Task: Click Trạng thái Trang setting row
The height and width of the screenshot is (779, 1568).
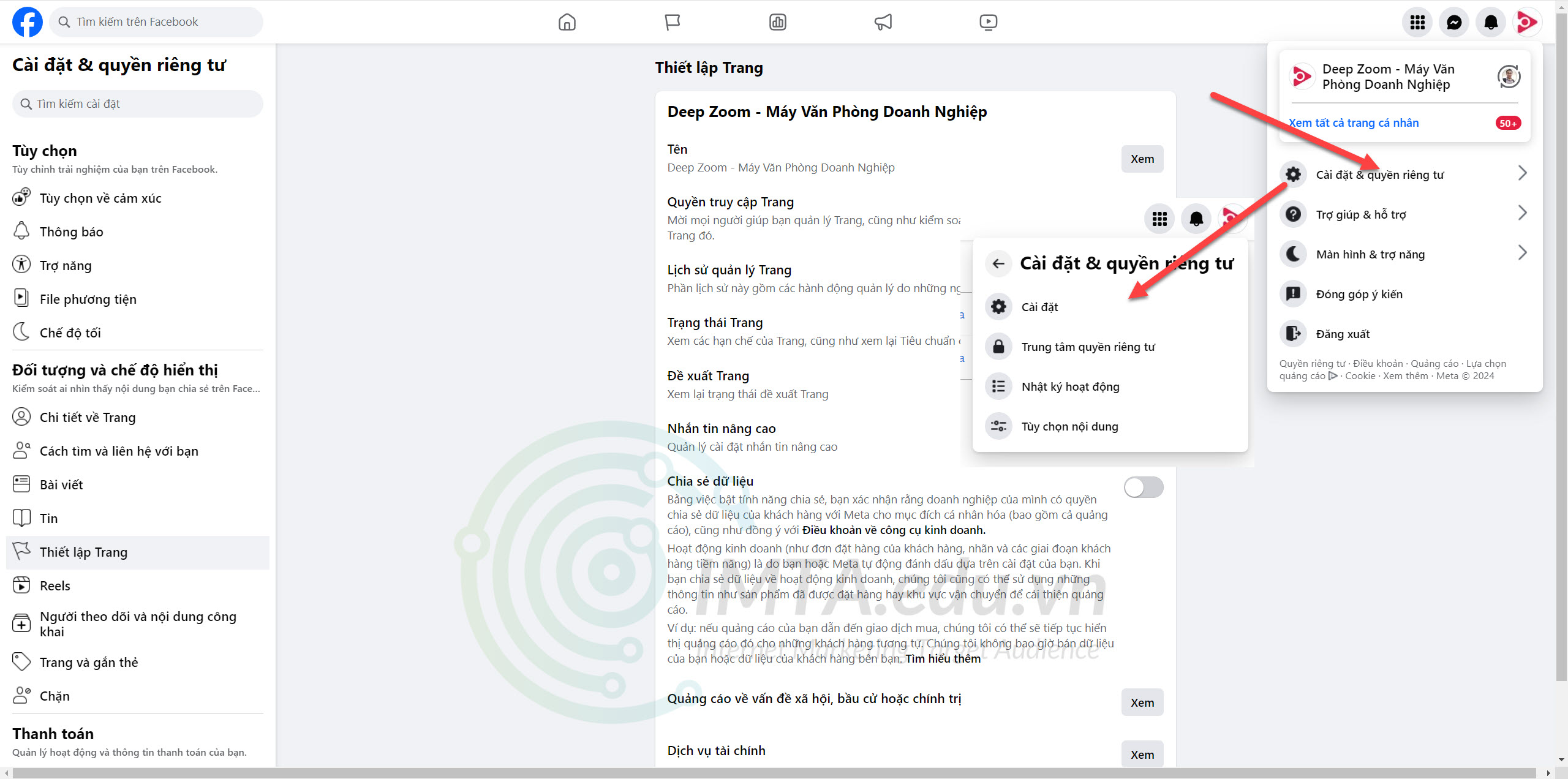Action: click(814, 331)
